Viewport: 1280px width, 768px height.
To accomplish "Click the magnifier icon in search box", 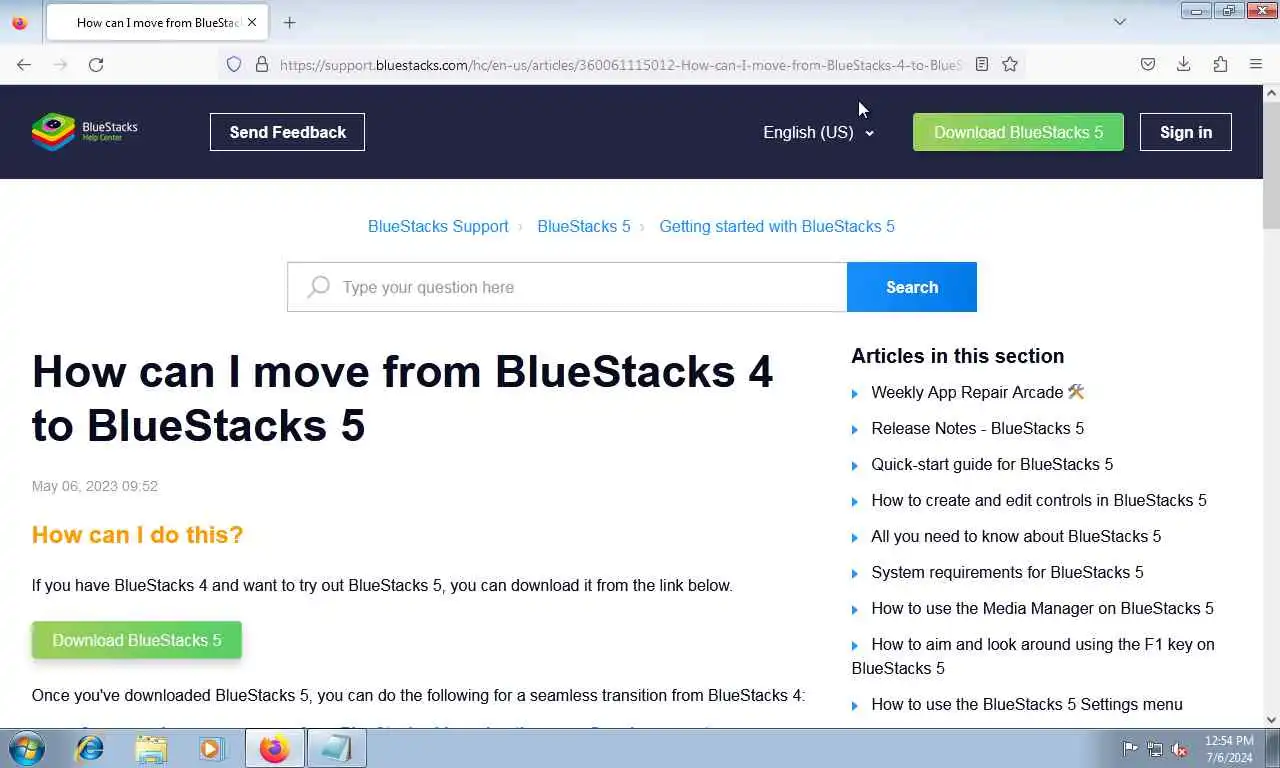I will tap(319, 287).
